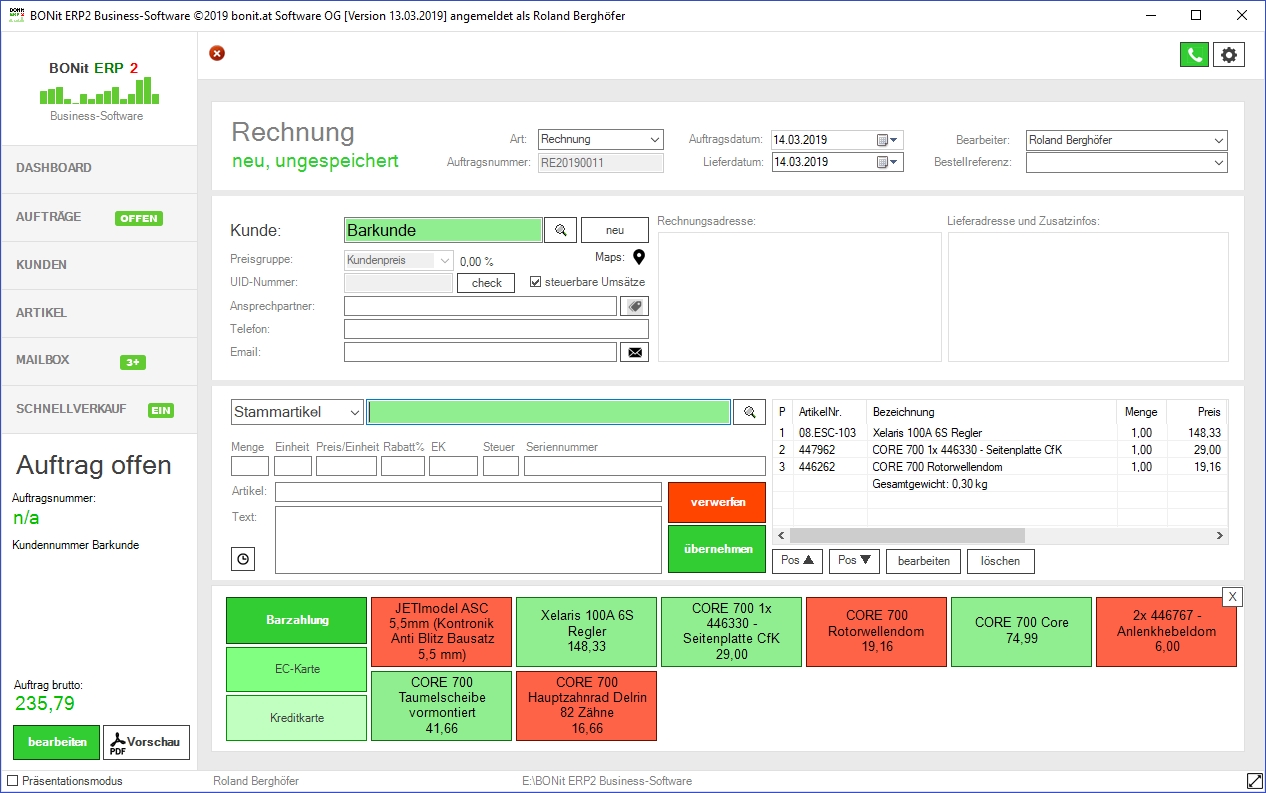Toggle the SCHNELLVERKAUF EIN switch
The width and height of the screenshot is (1266, 793).
coord(161,410)
